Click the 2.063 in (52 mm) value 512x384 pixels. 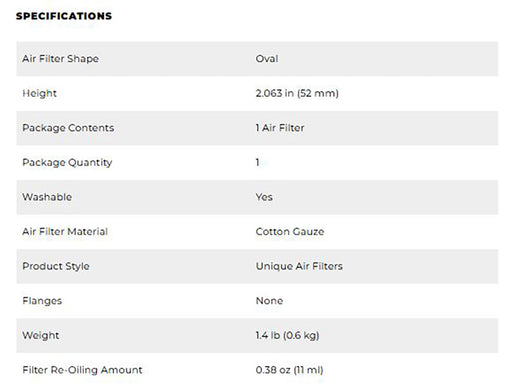pos(297,93)
